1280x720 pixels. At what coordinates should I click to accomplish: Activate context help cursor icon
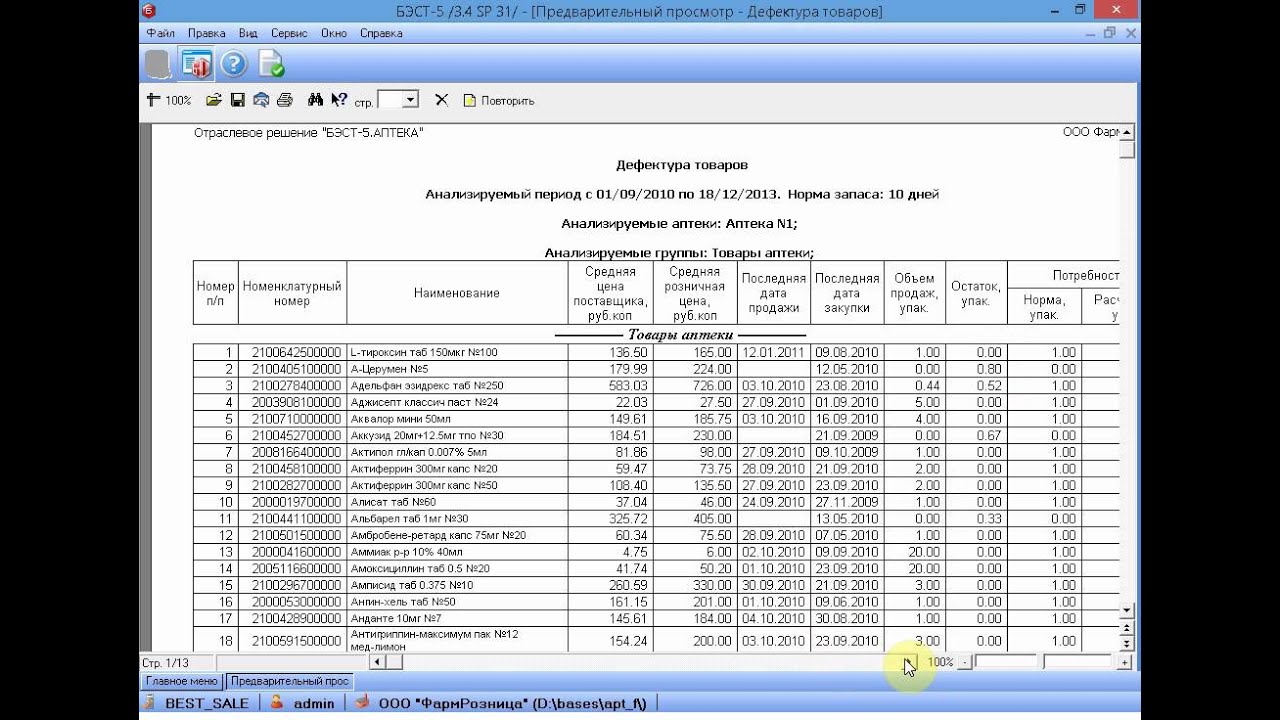click(340, 100)
